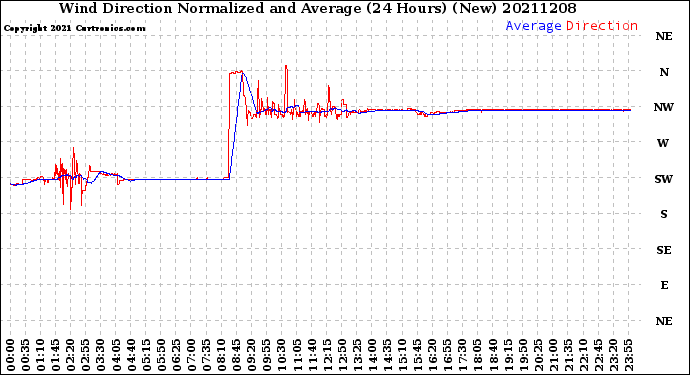Click the 'W' direction axis label
The width and height of the screenshot is (690, 375).
coord(663,143)
